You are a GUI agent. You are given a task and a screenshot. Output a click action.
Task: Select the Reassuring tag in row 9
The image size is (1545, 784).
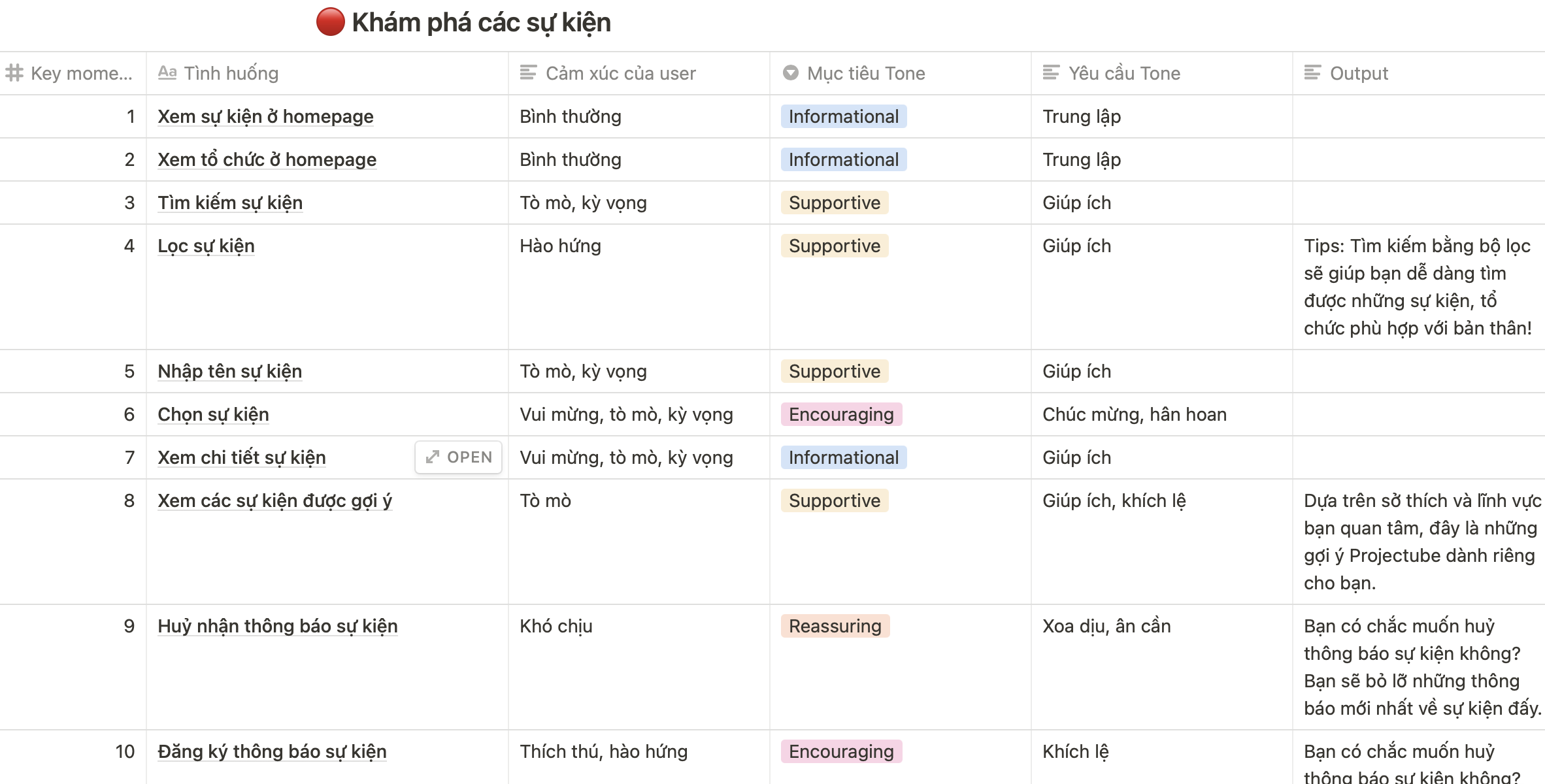pos(835,626)
